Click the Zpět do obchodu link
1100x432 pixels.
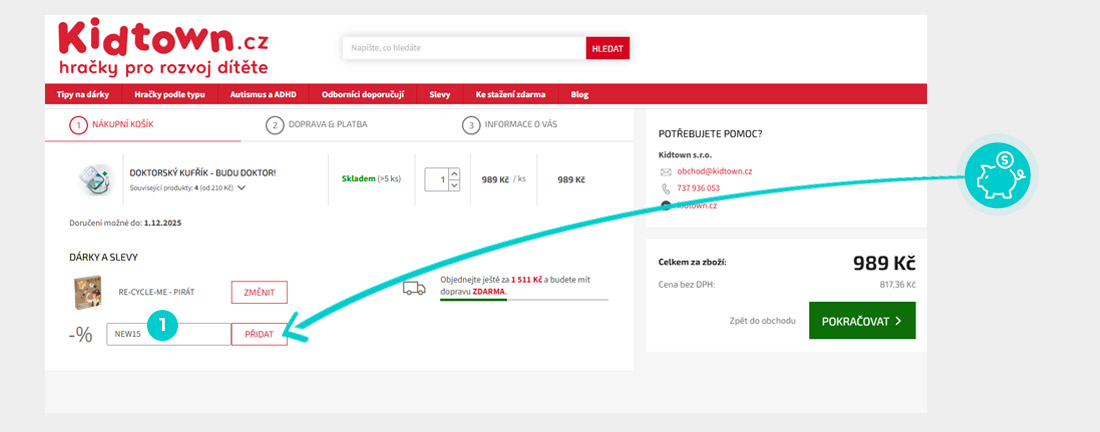click(x=762, y=321)
